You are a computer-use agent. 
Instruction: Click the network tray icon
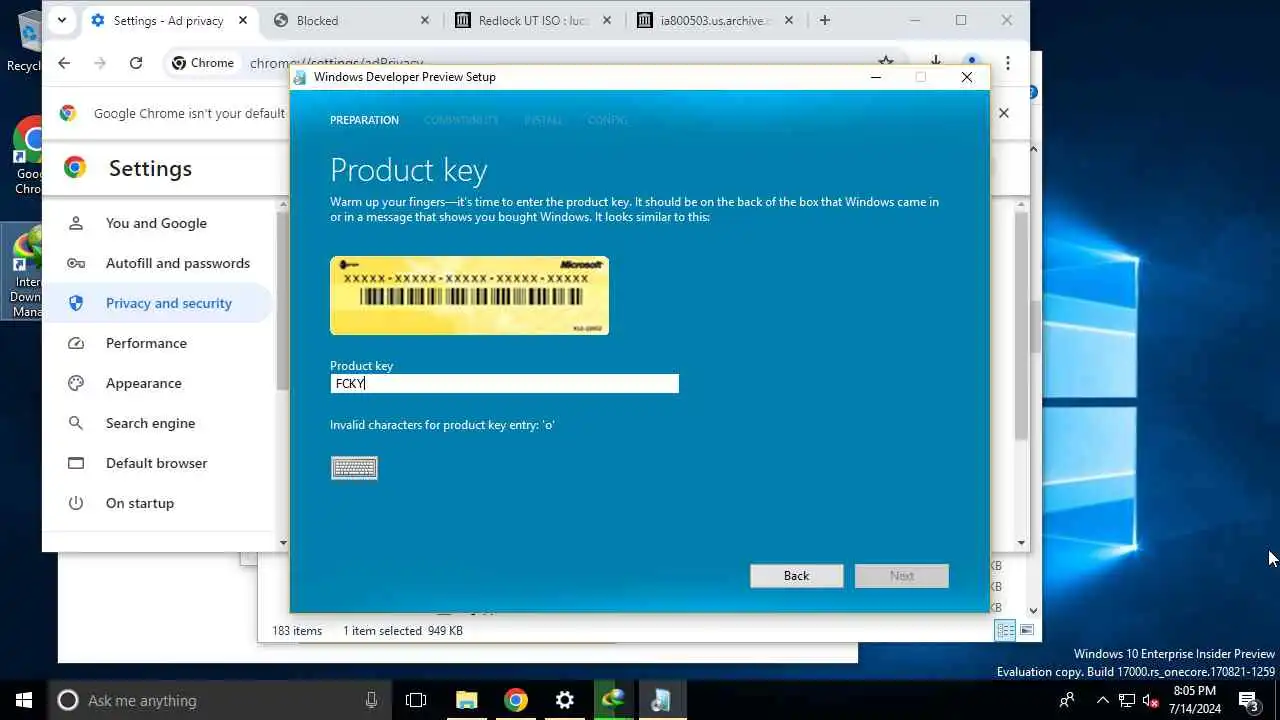1127,701
